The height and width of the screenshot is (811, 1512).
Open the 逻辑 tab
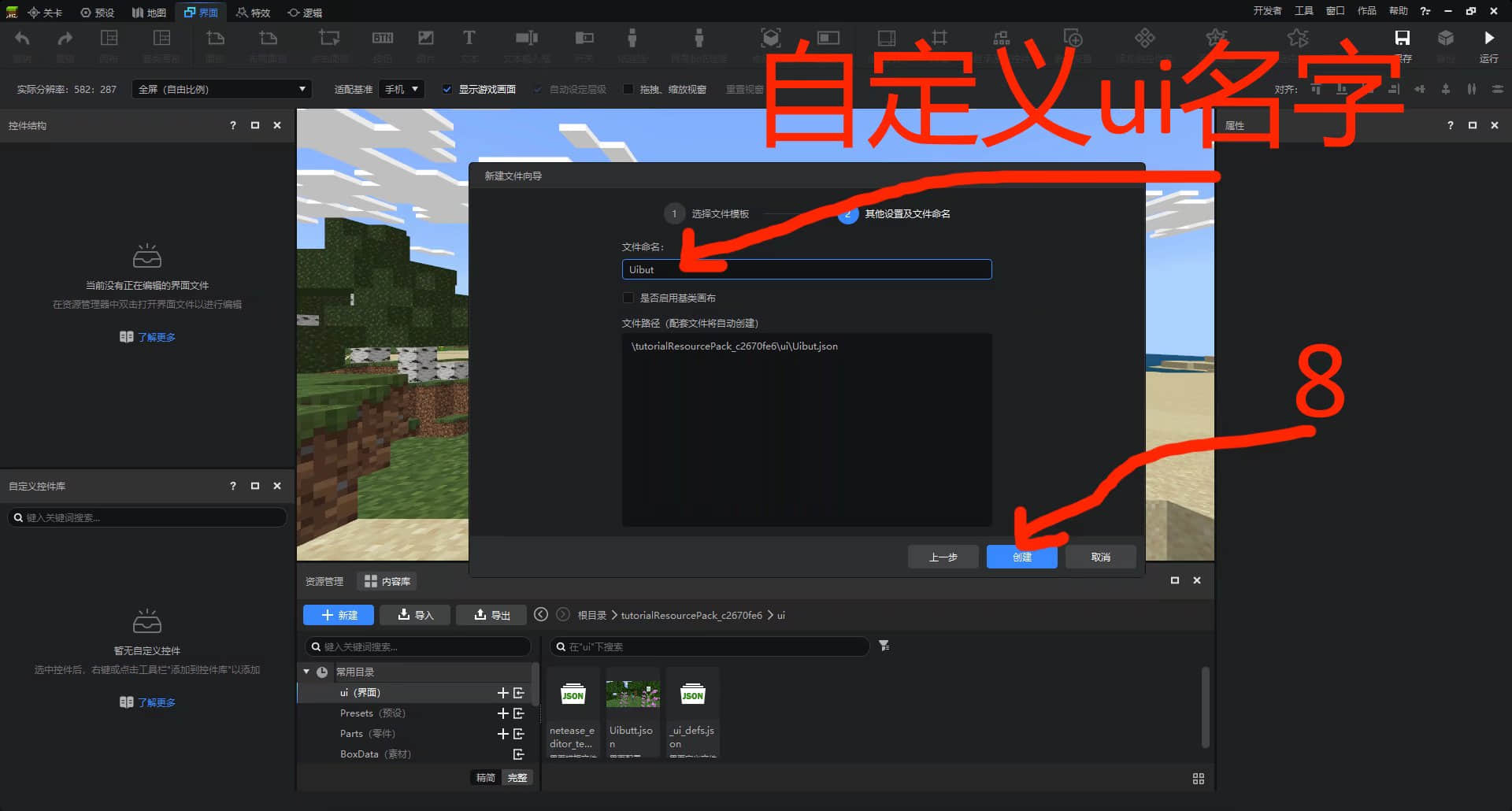[x=305, y=13]
